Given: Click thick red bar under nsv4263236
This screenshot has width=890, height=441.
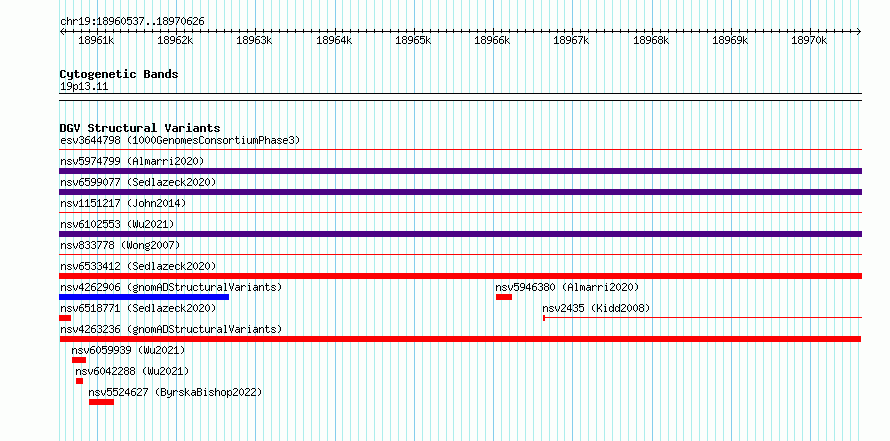Looking at the screenshot, I should click(x=460, y=339).
